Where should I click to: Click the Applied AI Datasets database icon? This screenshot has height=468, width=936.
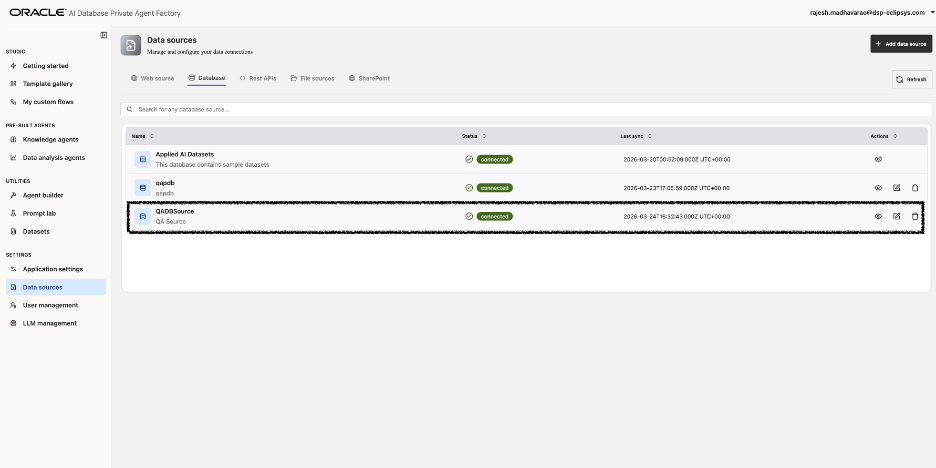(143, 159)
